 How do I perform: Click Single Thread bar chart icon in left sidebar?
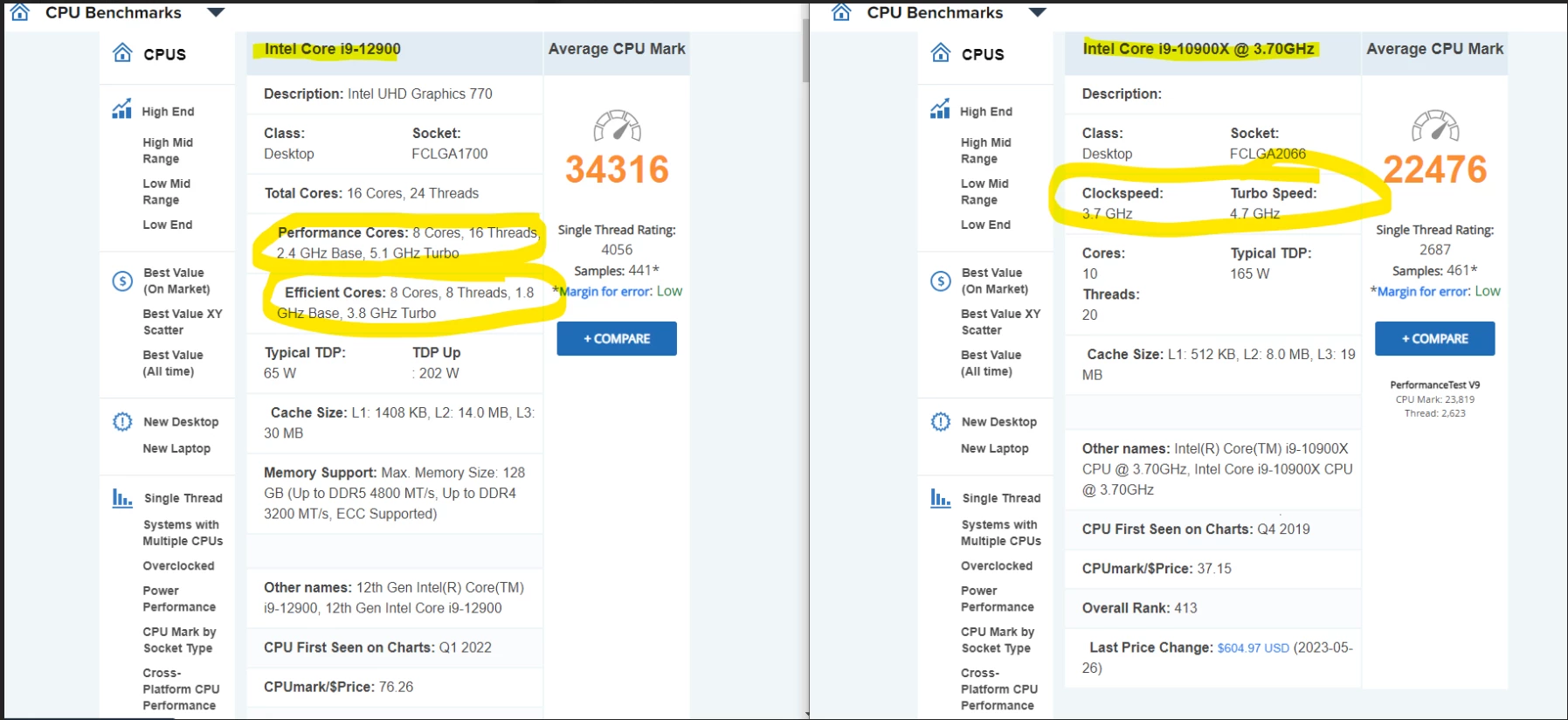[122, 498]
